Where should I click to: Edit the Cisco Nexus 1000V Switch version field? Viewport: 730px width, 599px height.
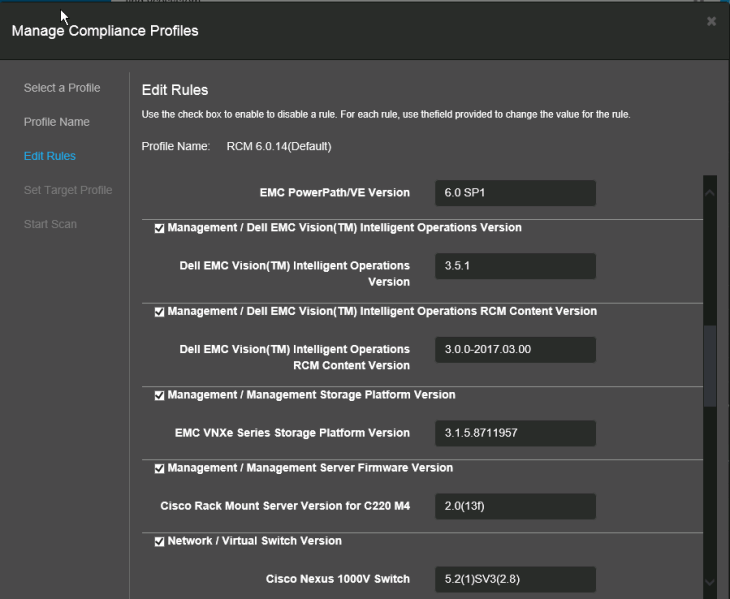(x=515, y=579)
